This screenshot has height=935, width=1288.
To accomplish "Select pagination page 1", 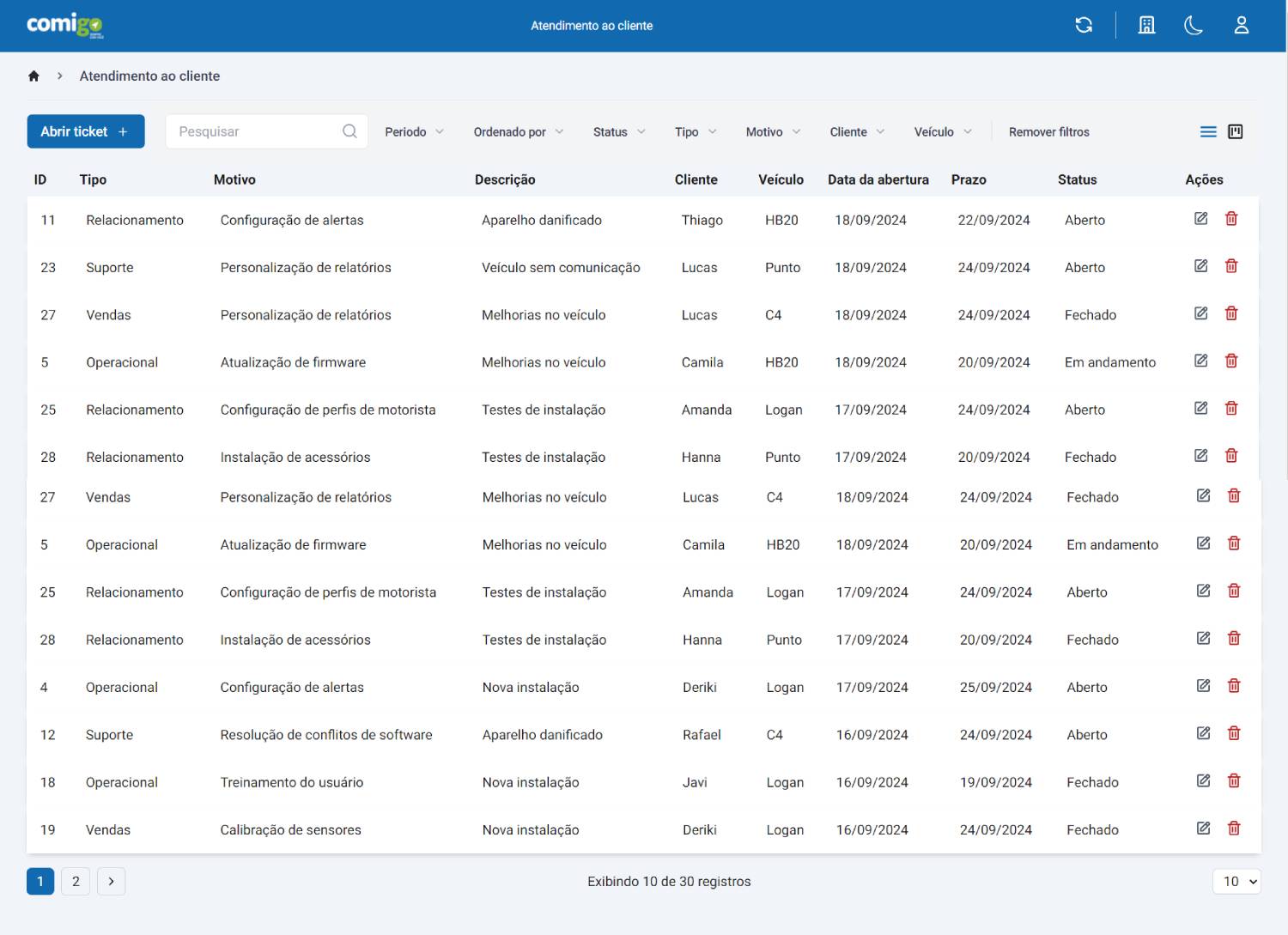I will 40,881.
